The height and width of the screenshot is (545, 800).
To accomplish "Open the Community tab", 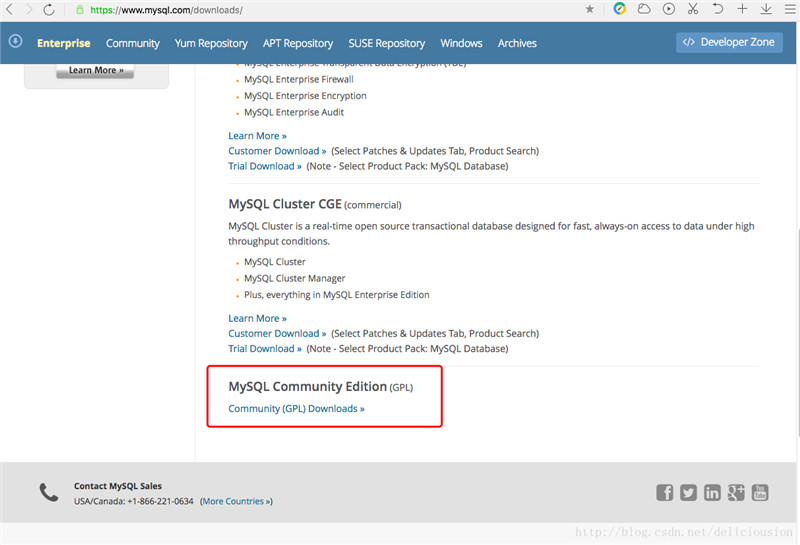I will point(132,43).
